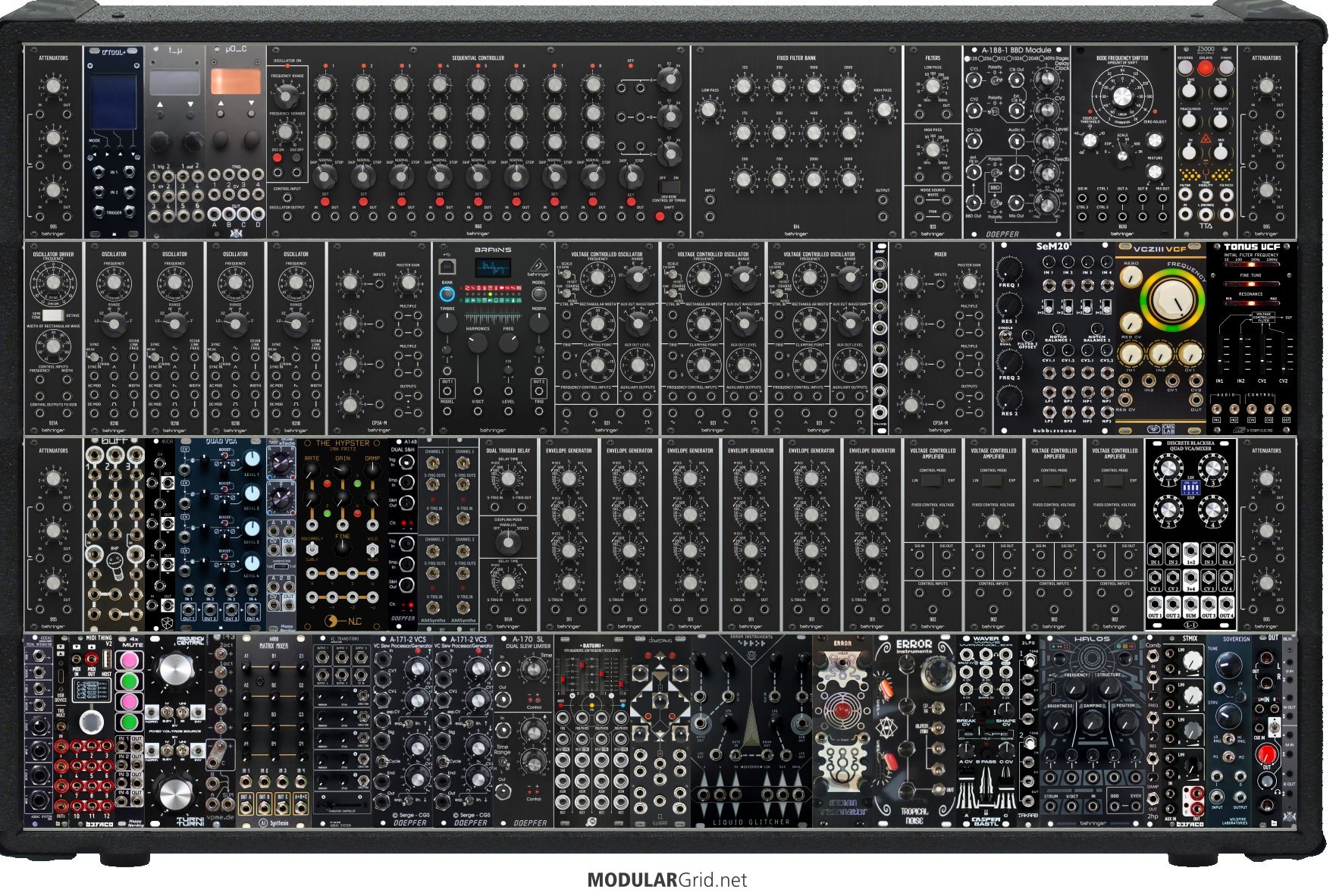Viewport: 1336px width, 896px height.
Task: Click the Gain knob on The Hypster
Action: pos(343,471)
